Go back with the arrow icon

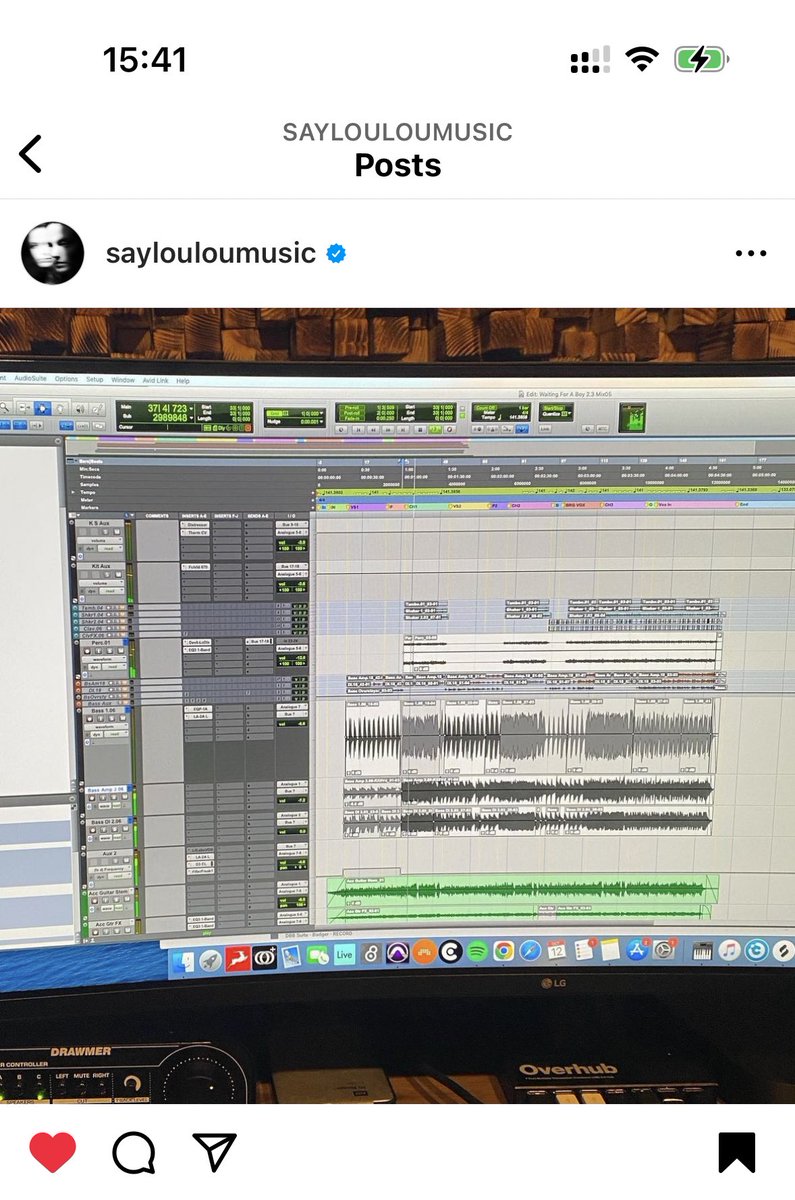31,154
